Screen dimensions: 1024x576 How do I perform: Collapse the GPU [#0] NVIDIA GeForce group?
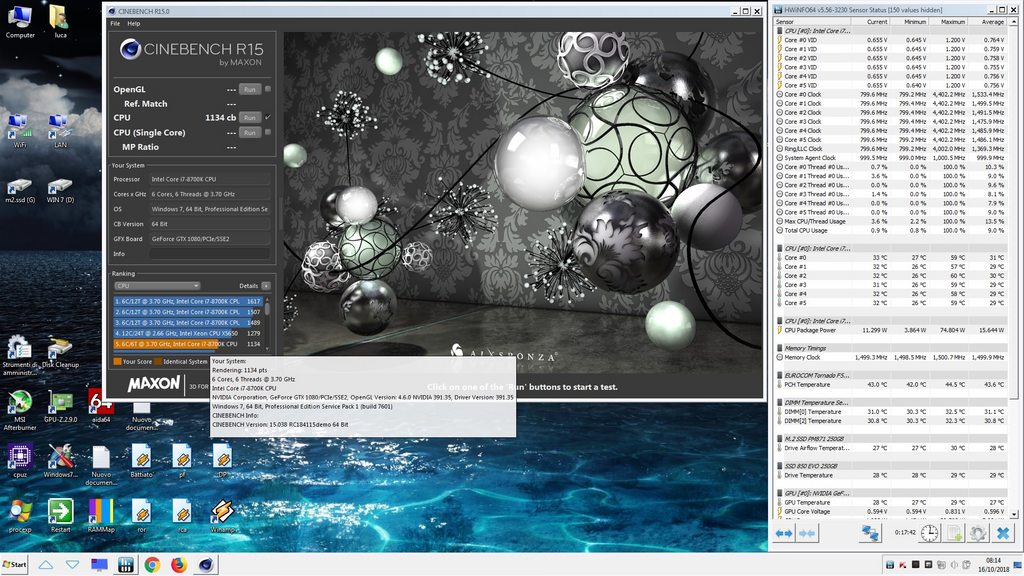point(779,493)
